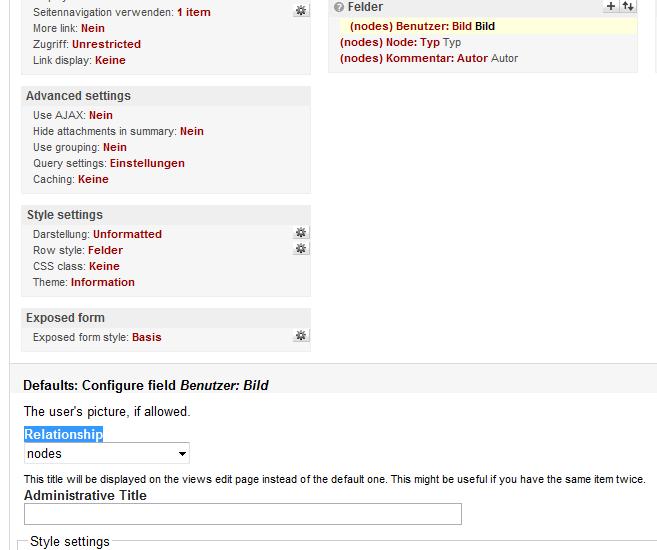Screen dimensions: 657x550
Task: Click the Darstellung value Unformatted
Action: (127, 235)
